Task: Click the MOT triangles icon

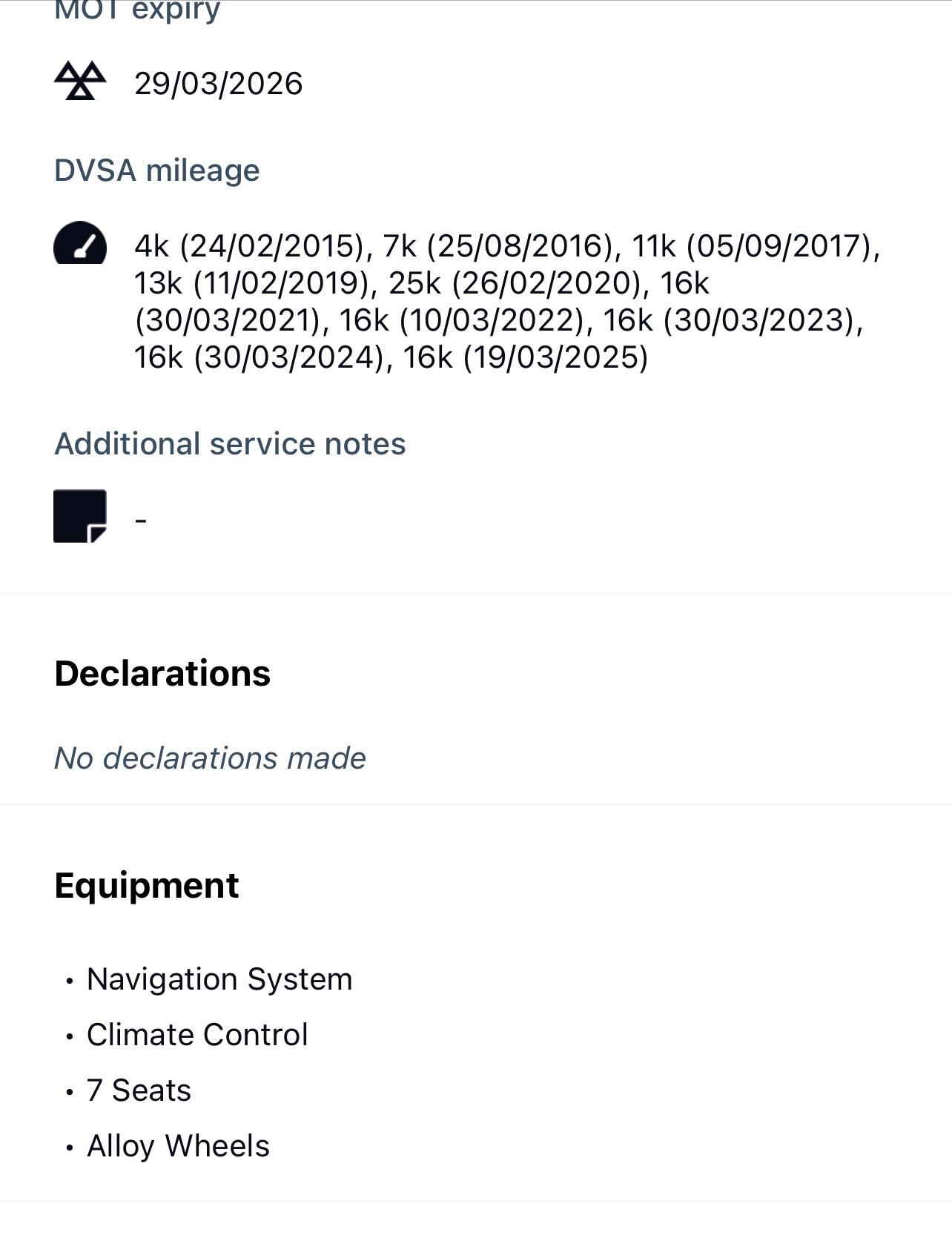Action: point(80,81)
